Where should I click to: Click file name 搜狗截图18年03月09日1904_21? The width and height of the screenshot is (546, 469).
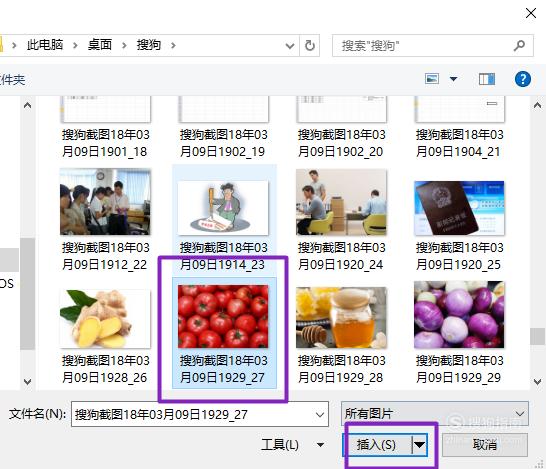point(459,143)
